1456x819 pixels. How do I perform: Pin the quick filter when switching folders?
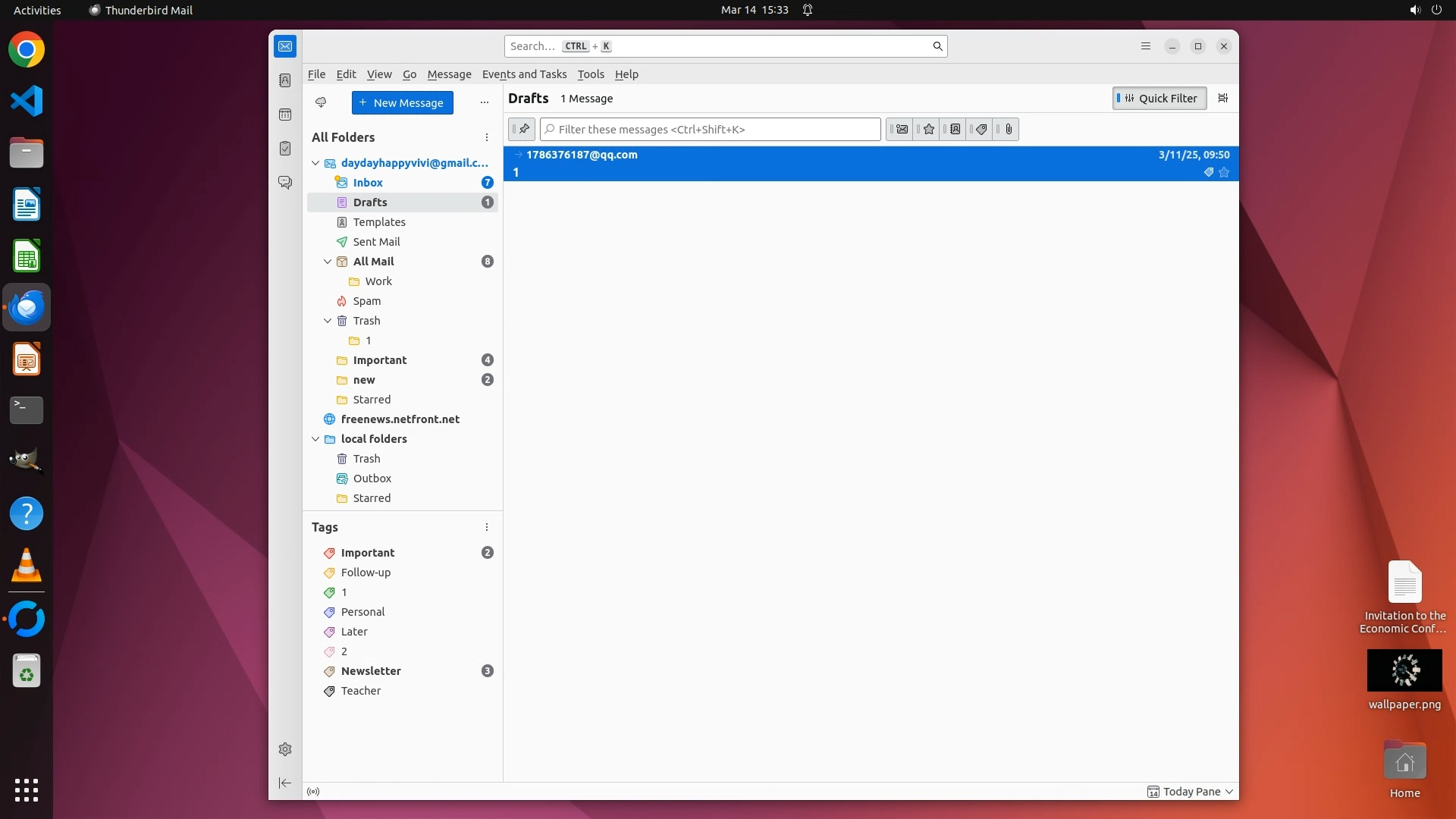522,129
